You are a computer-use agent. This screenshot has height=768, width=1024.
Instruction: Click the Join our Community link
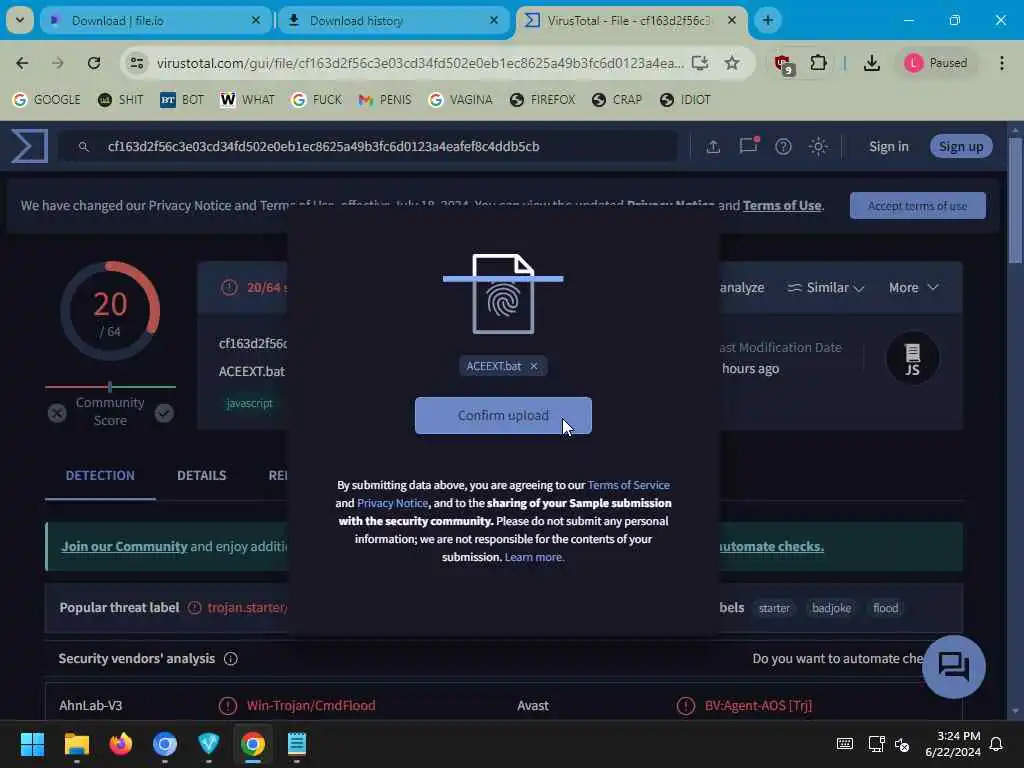(124, 547)
